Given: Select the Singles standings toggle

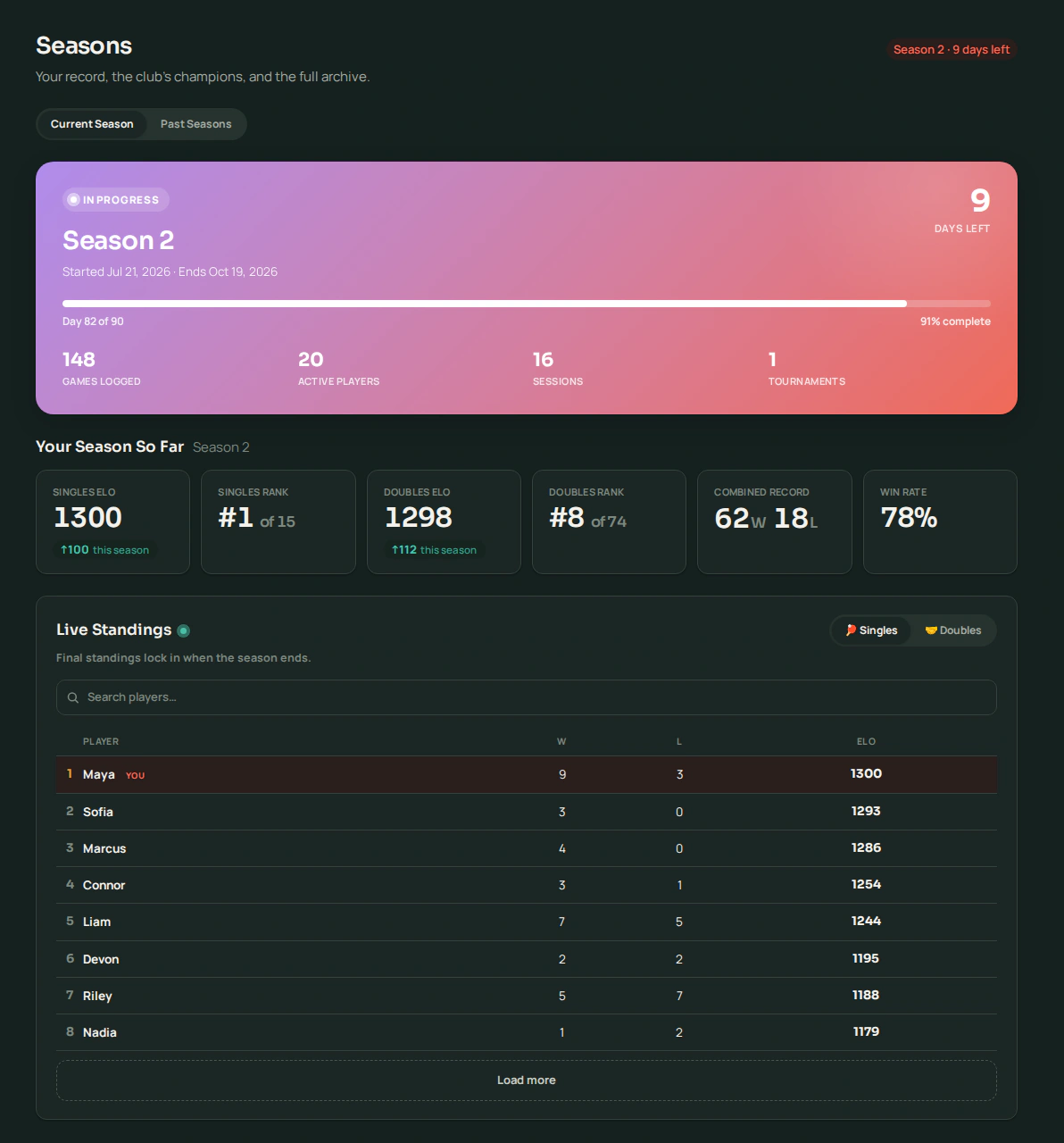Looking at the screenshot, I should click(x=870, y=630).
